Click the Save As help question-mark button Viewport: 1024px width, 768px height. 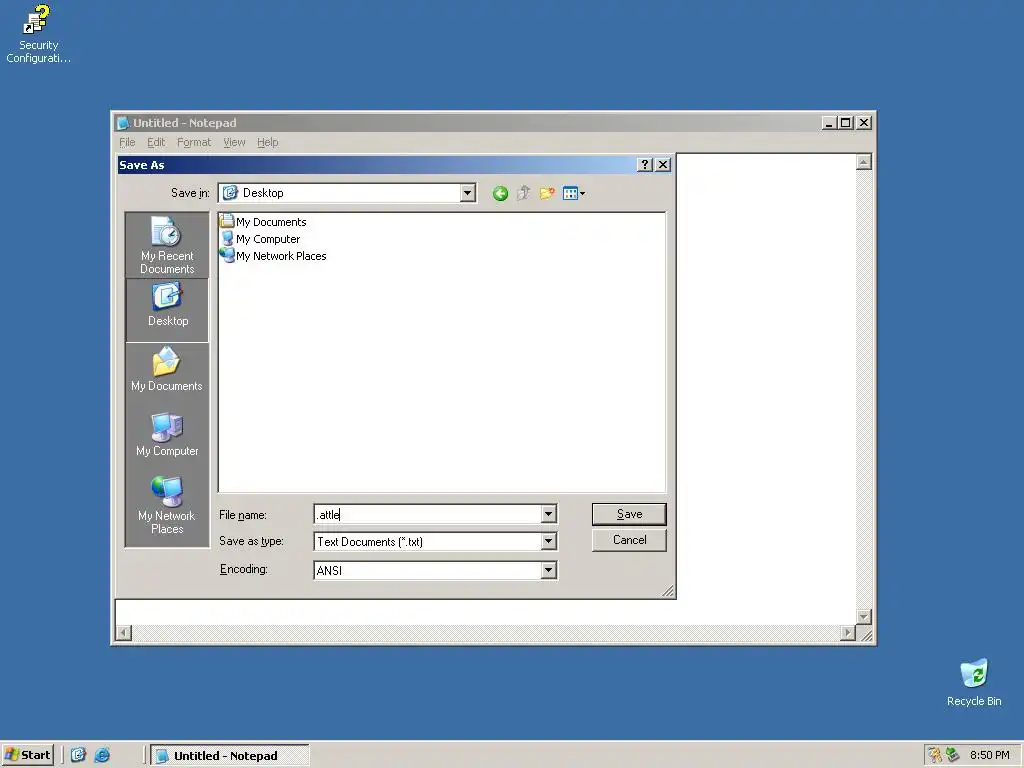645,165
